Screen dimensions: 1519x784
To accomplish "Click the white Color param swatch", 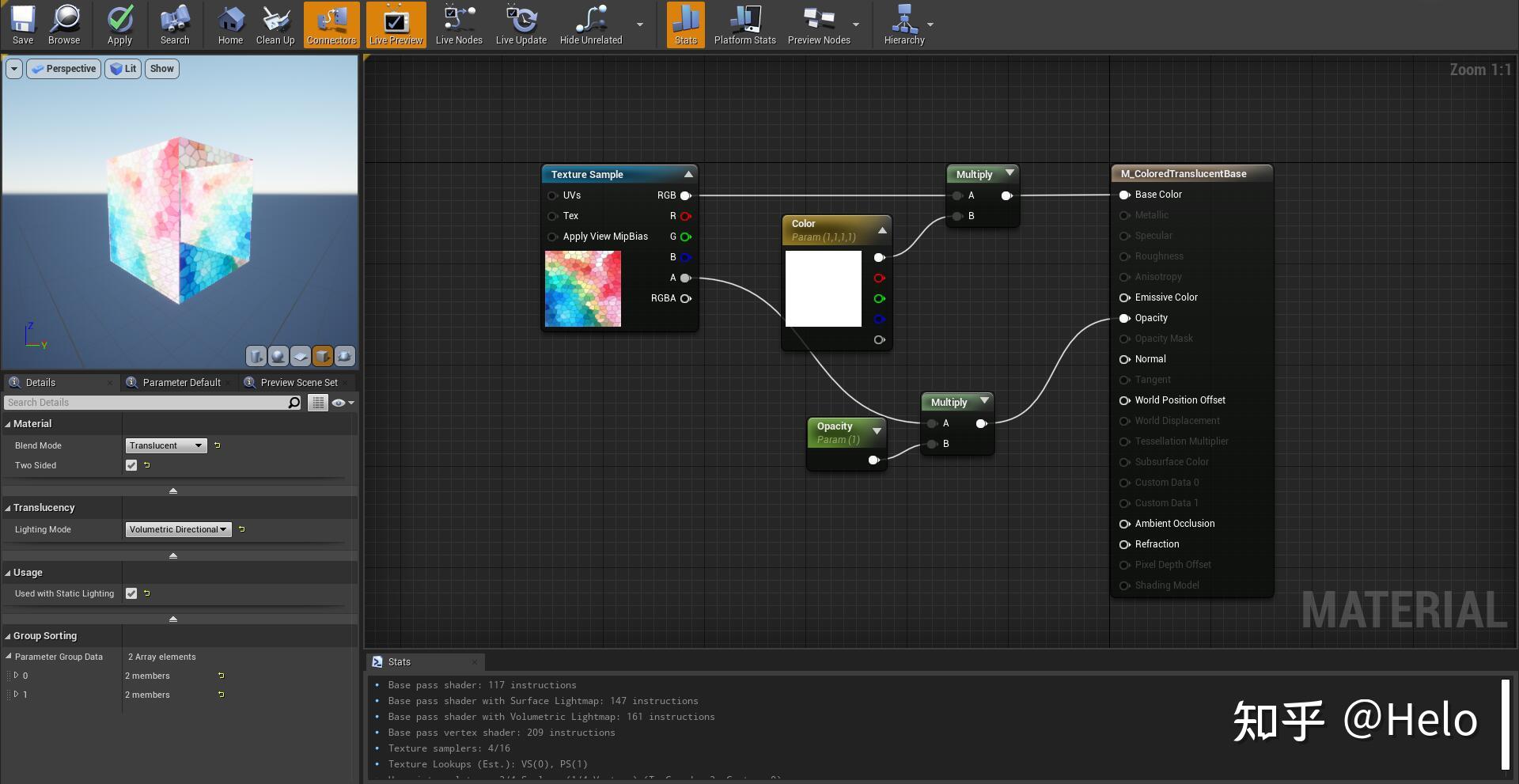I will tap(823, 289).
